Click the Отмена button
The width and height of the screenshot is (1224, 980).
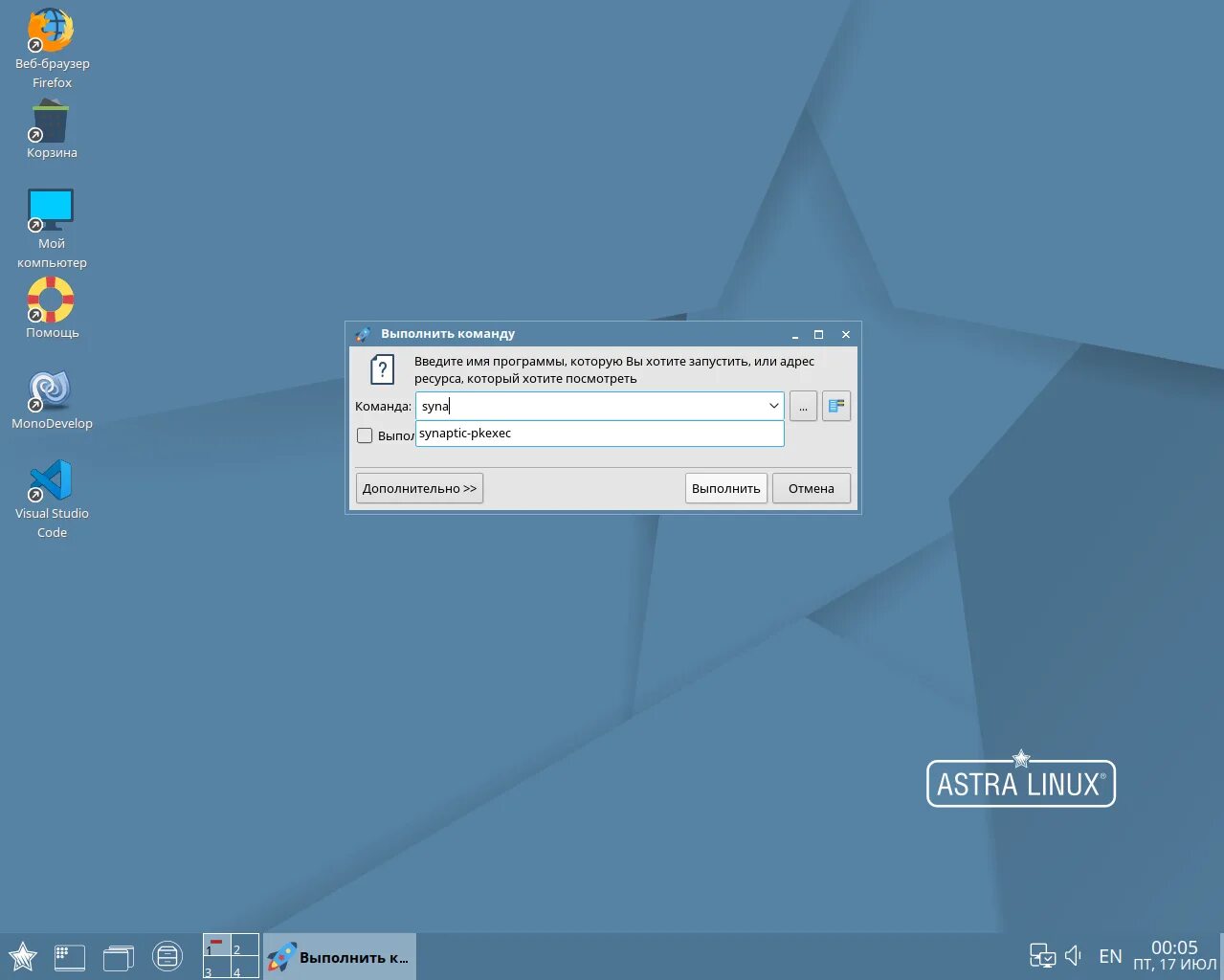(x=812, y=488)
